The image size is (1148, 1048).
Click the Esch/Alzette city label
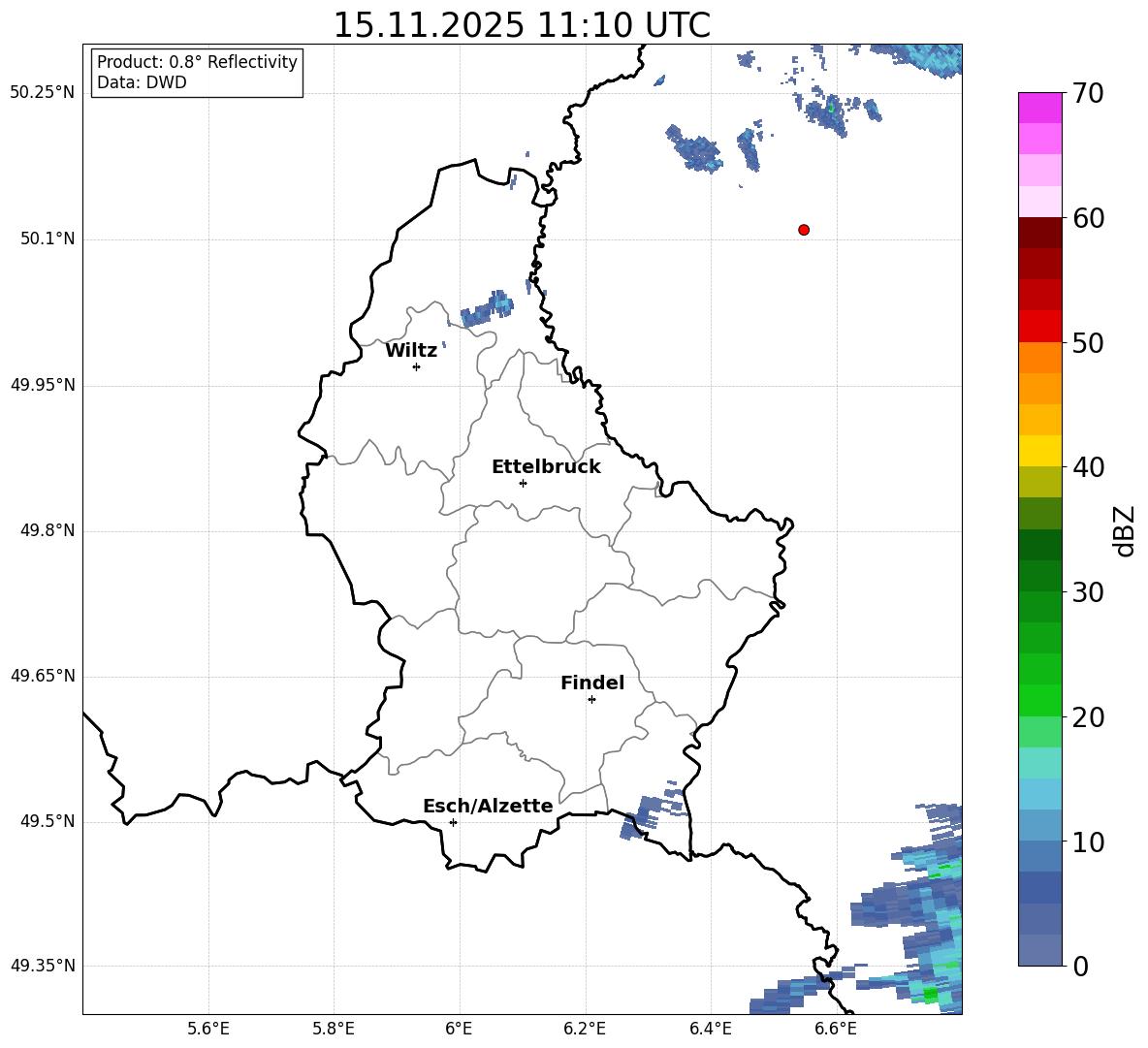pyautogui.click(x=488, y=807)
